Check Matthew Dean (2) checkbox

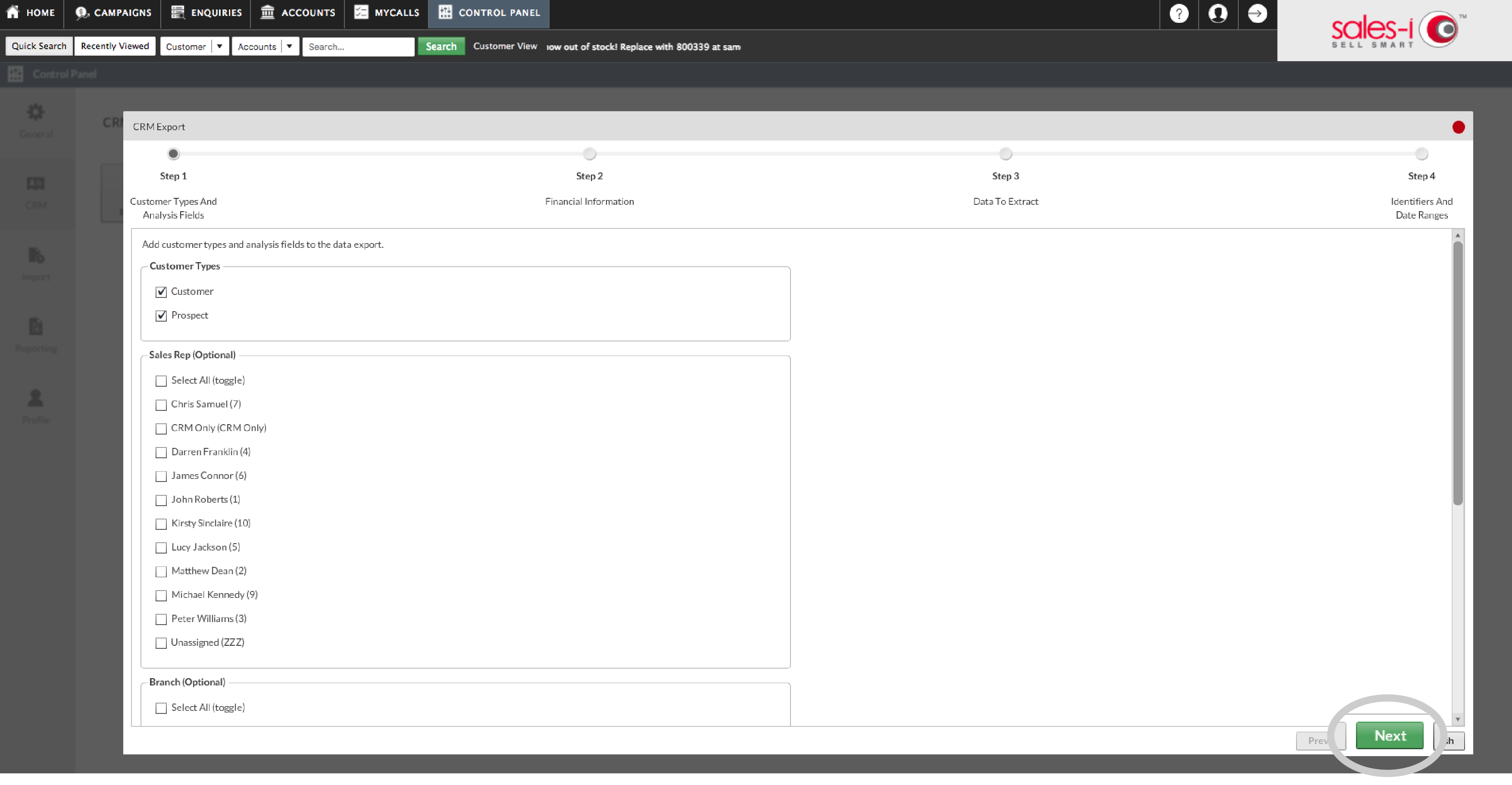tap(161, 571)
